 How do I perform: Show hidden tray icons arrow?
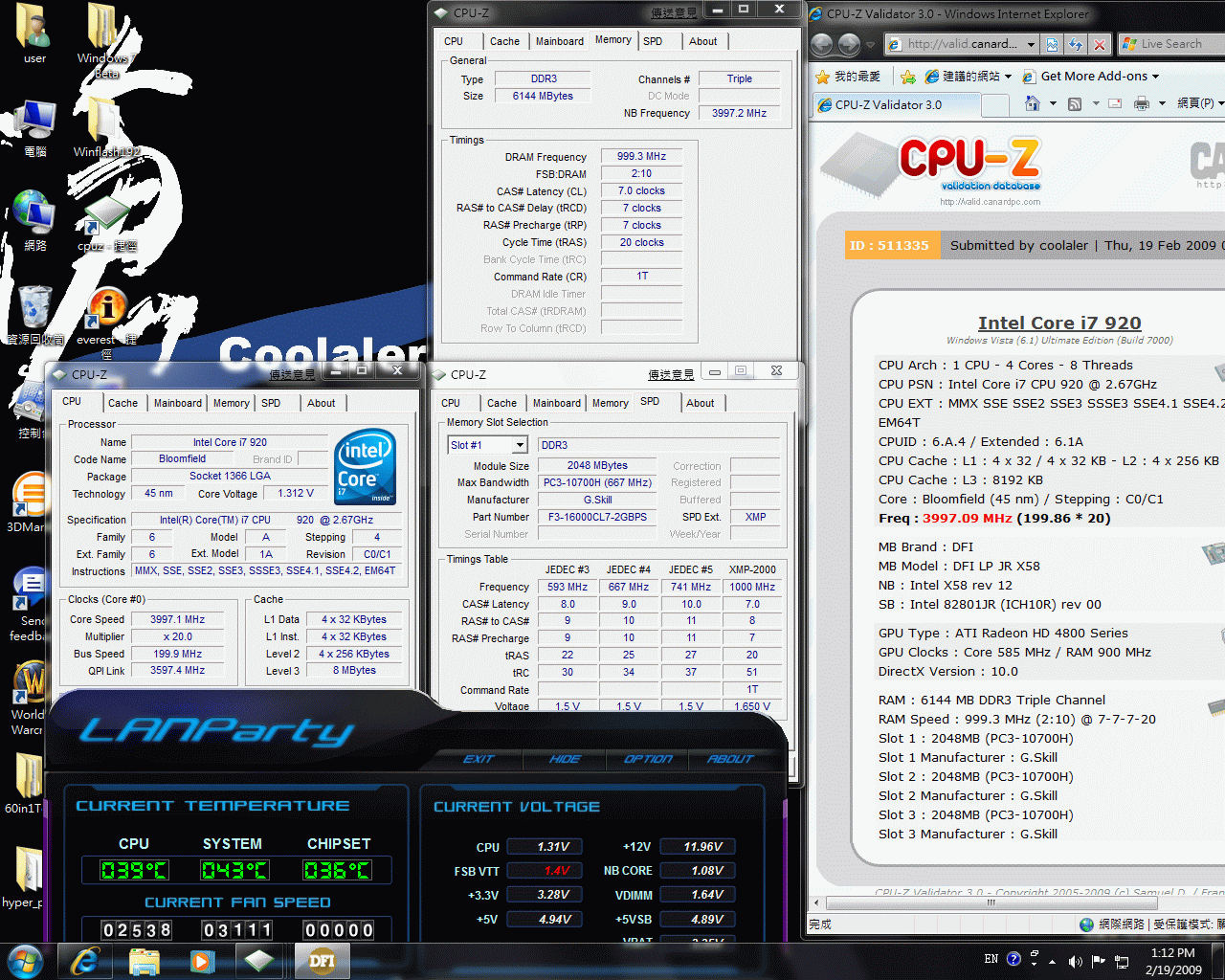[1052, 961]
